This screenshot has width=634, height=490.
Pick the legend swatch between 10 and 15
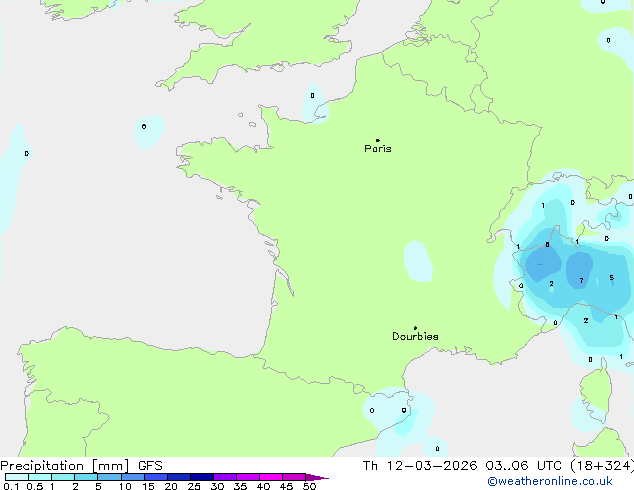133,477
